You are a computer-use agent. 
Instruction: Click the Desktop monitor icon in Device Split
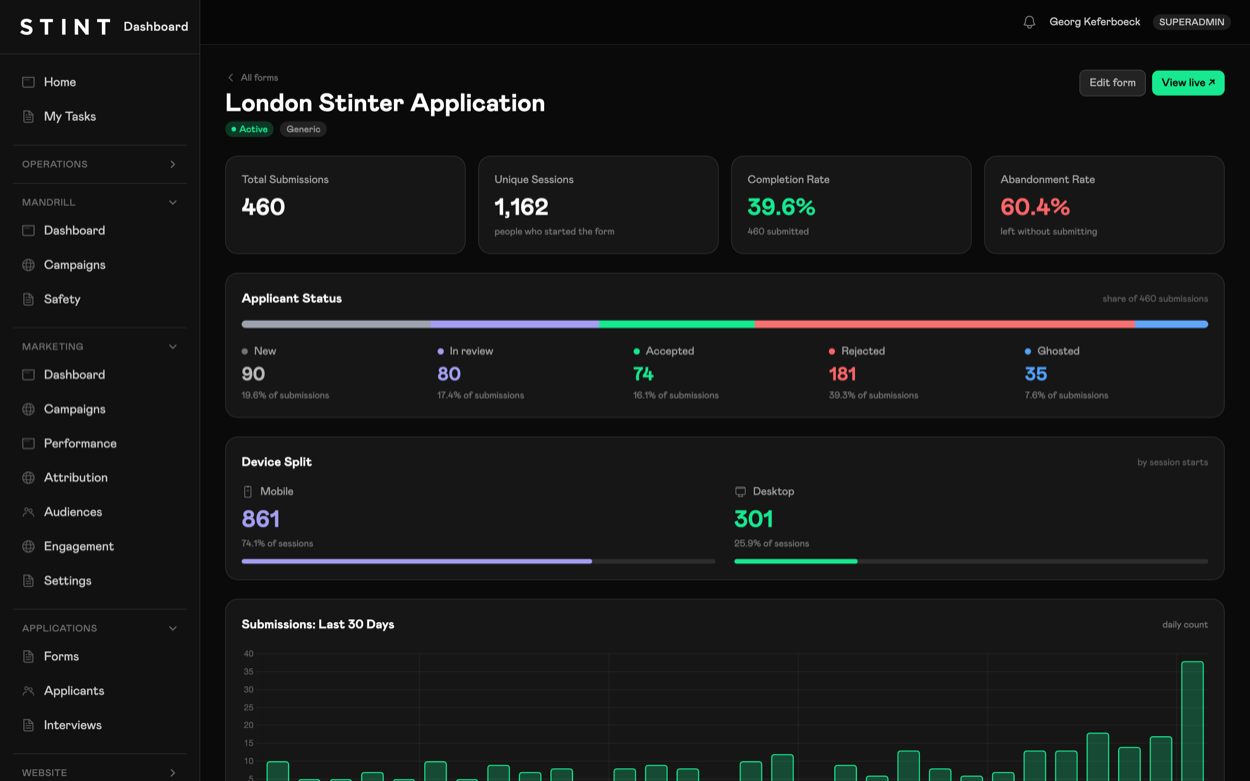(740, 492)
